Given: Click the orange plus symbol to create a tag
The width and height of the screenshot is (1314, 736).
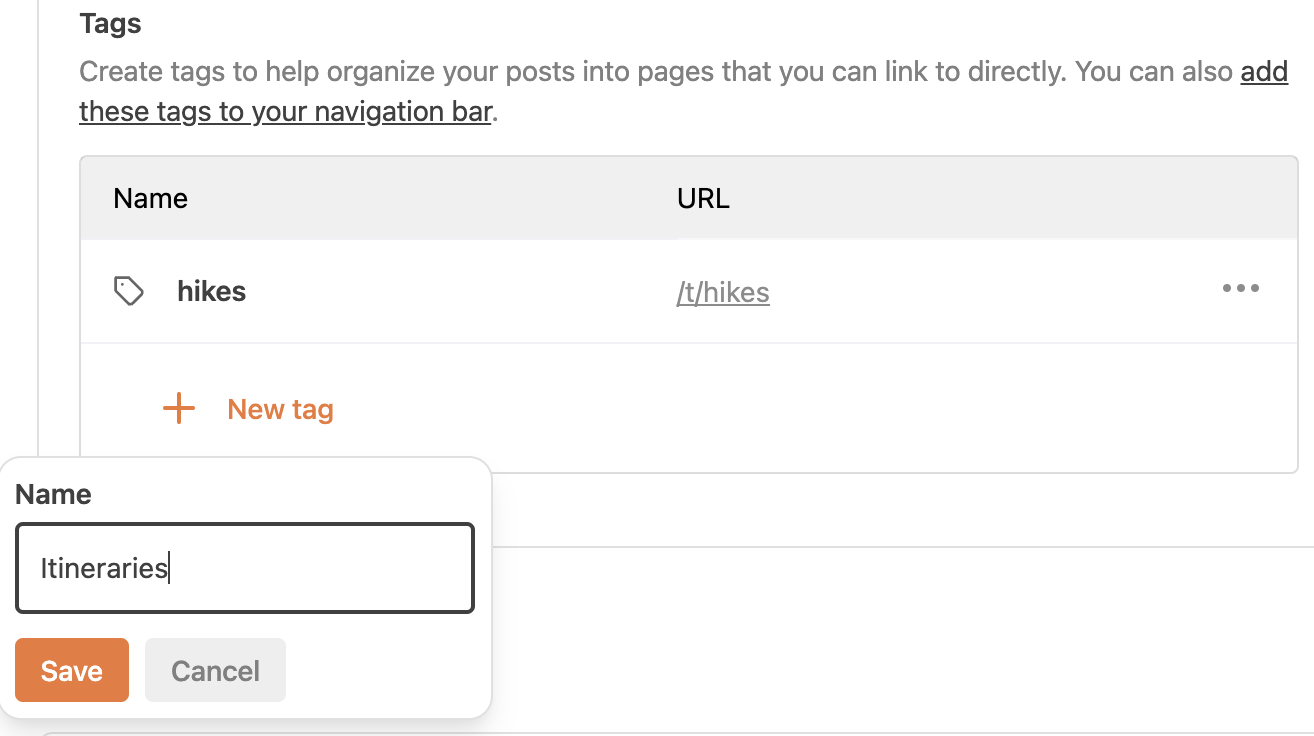Looking at the screenshot, I should click(x=178, y=408).
